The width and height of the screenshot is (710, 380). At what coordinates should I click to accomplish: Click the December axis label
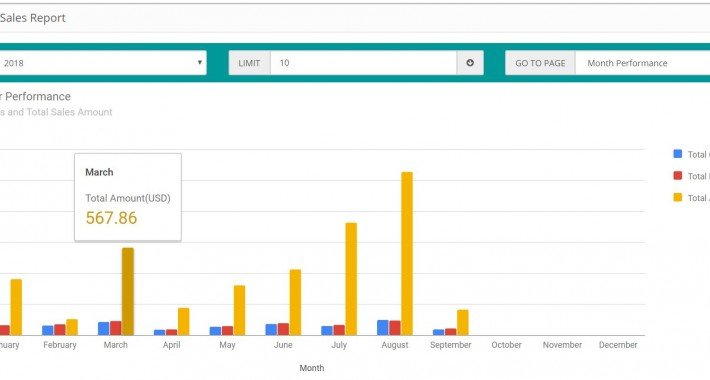[618, 345]
